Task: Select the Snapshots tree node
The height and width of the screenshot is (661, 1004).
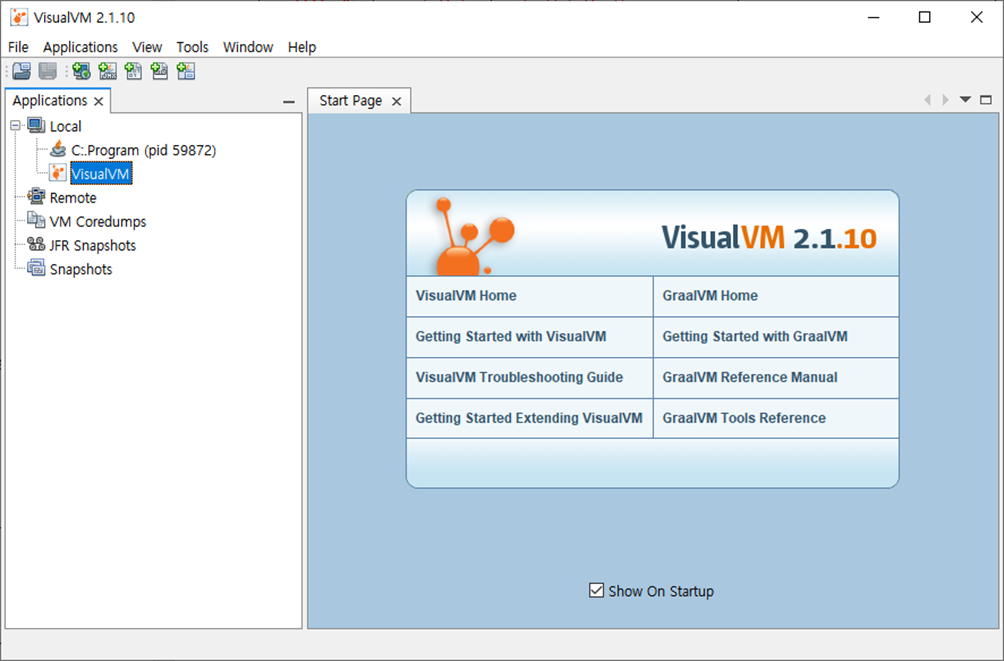Action: pos(81,269)
